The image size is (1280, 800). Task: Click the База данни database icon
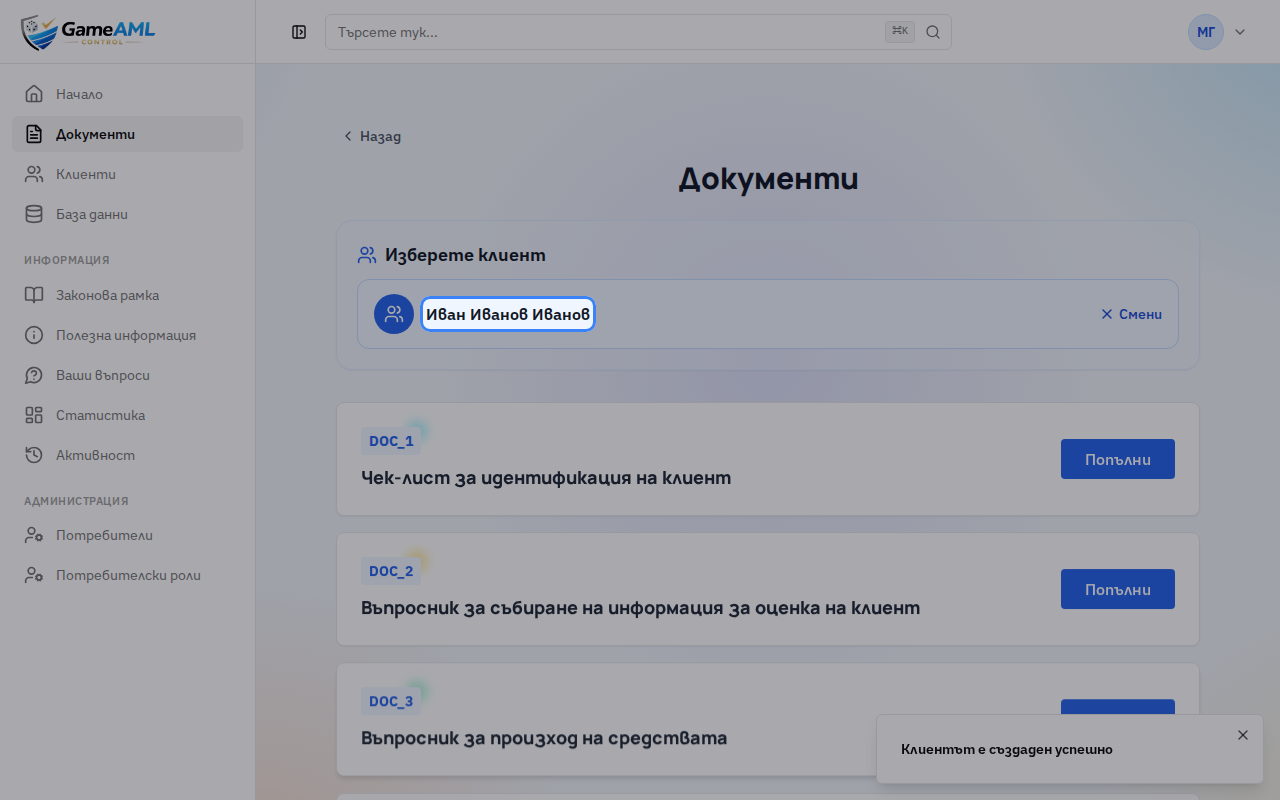(x=34, y=214)
